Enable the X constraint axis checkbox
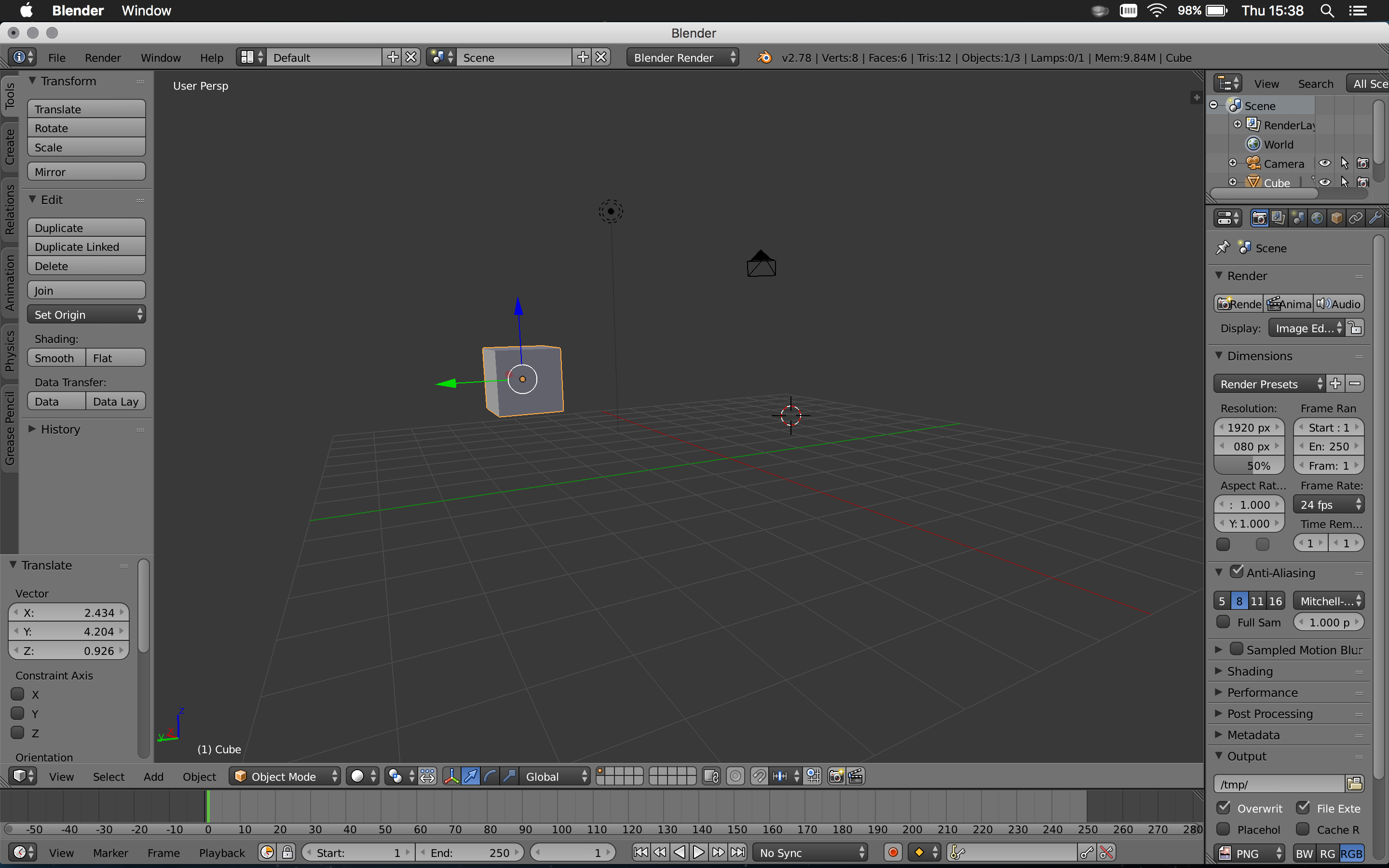The height and width of the screenshot is (868, 1389). point(18,694)
